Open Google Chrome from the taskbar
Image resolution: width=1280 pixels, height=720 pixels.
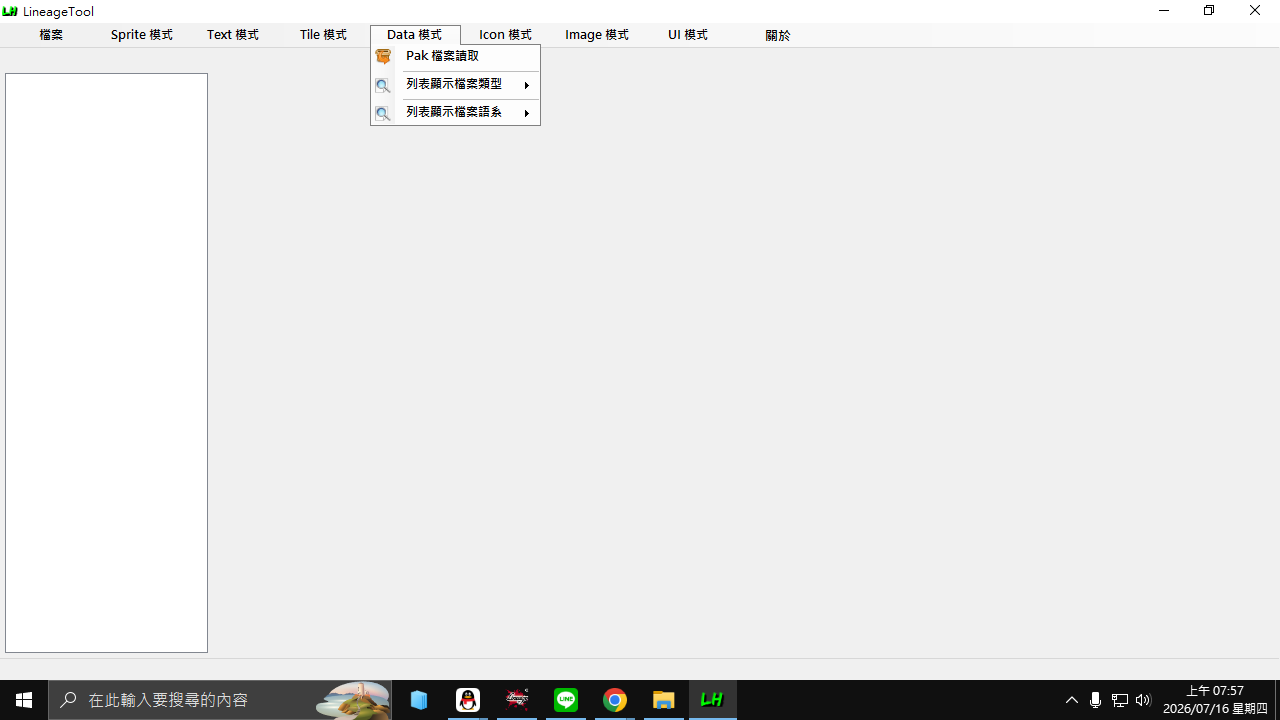point(615,700)
